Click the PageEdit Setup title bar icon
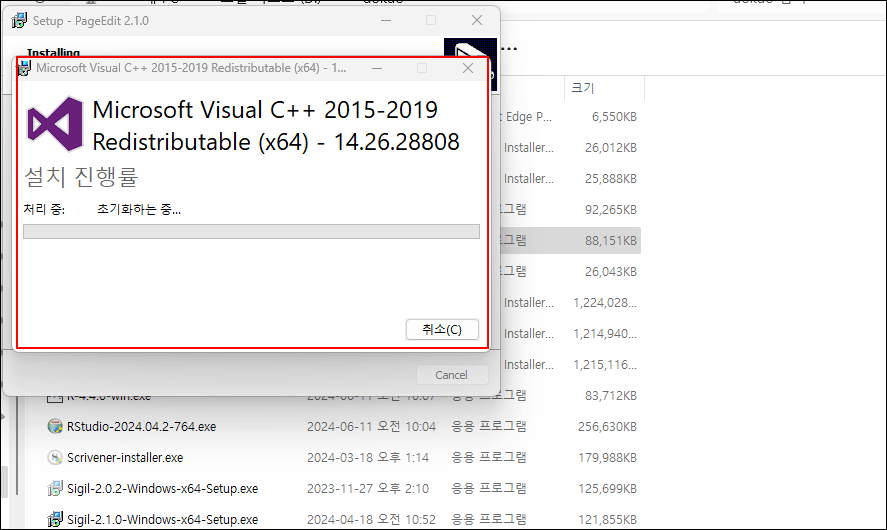 coord(19,20)
